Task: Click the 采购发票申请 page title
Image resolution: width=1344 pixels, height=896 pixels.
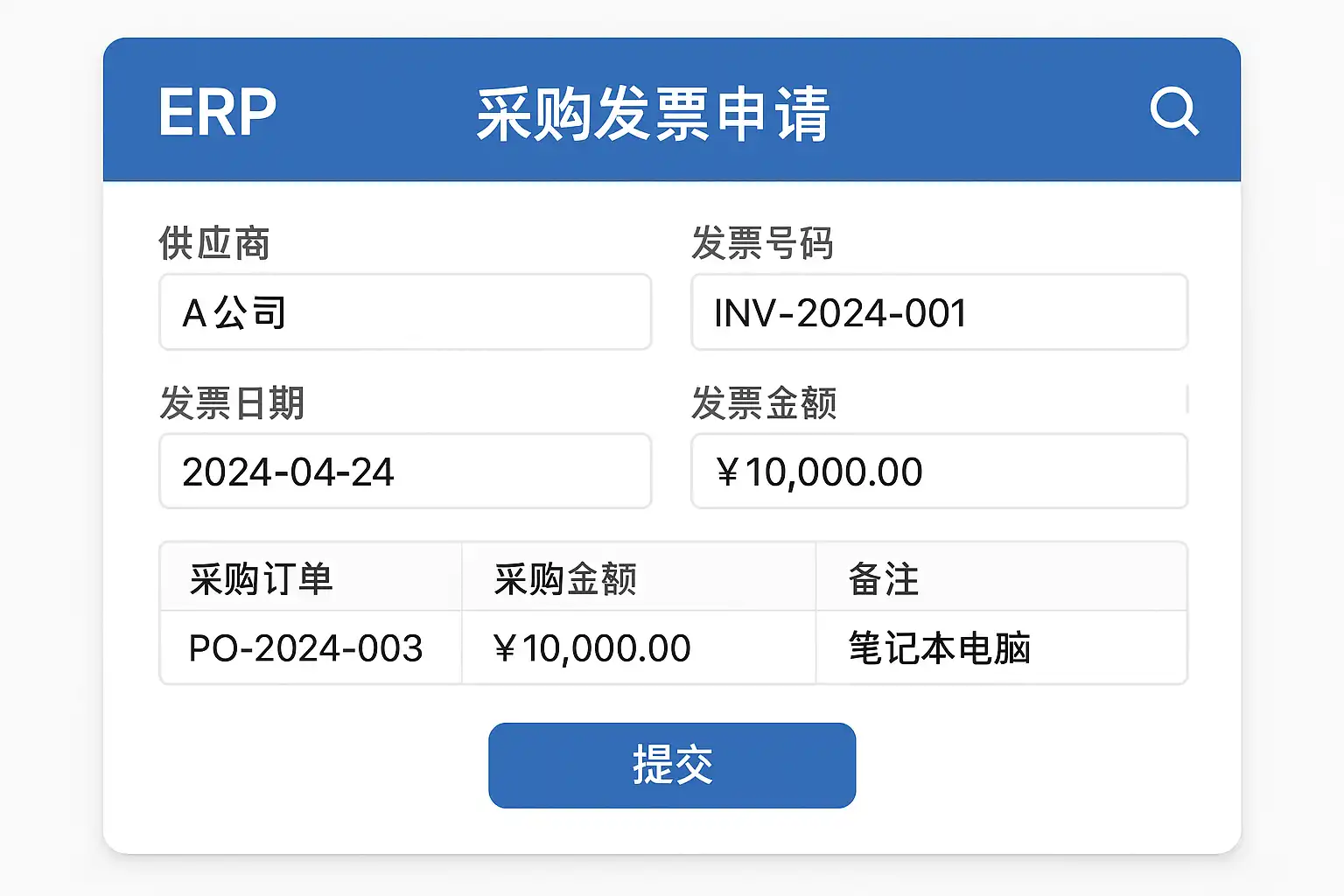Action: pos(653,114)
